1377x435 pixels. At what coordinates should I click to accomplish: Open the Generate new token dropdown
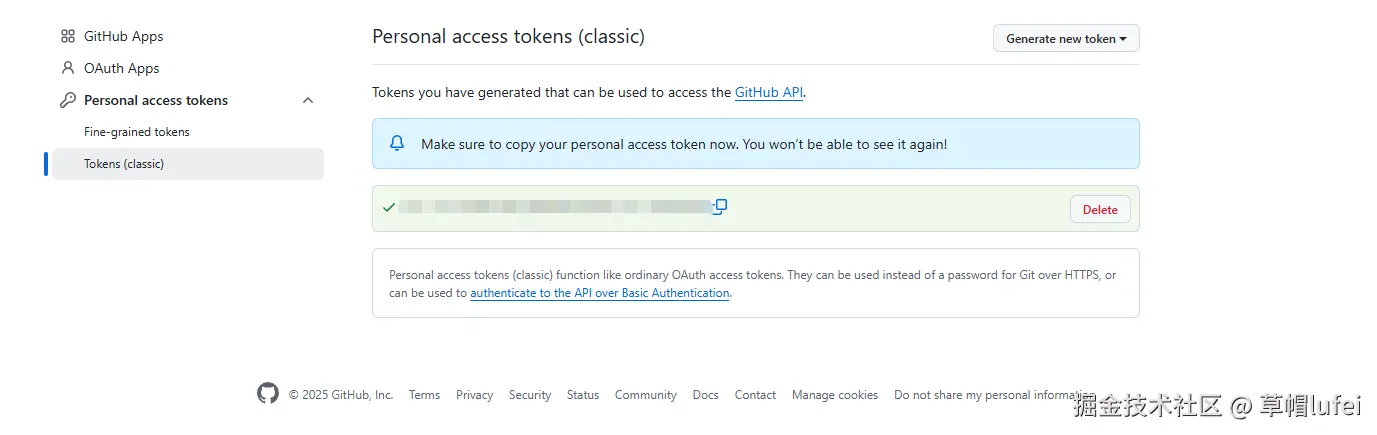coord(1065,39)
